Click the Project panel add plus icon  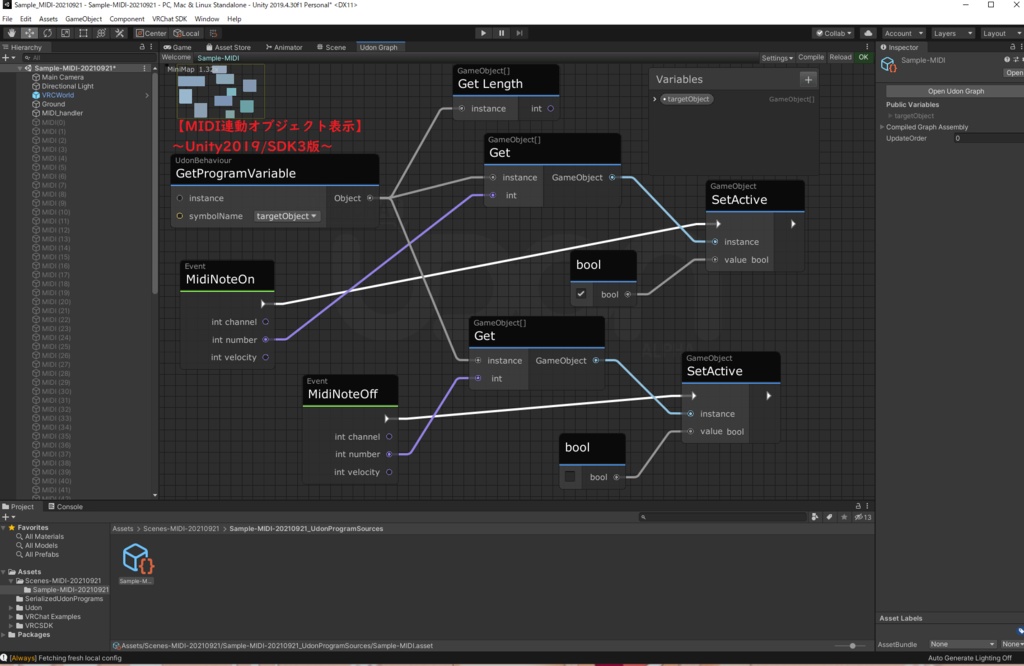tap(6, 516)
